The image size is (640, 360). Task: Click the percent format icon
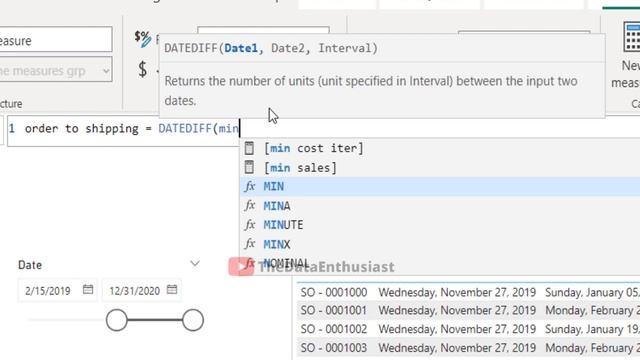pyautogui.click(x=143, y=39)
